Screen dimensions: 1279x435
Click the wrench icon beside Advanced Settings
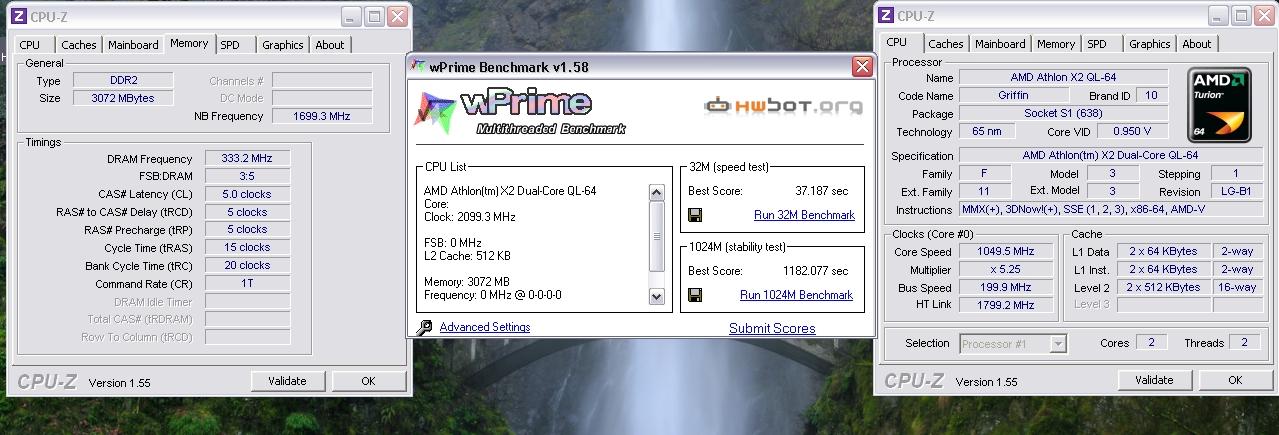(423, 327)
